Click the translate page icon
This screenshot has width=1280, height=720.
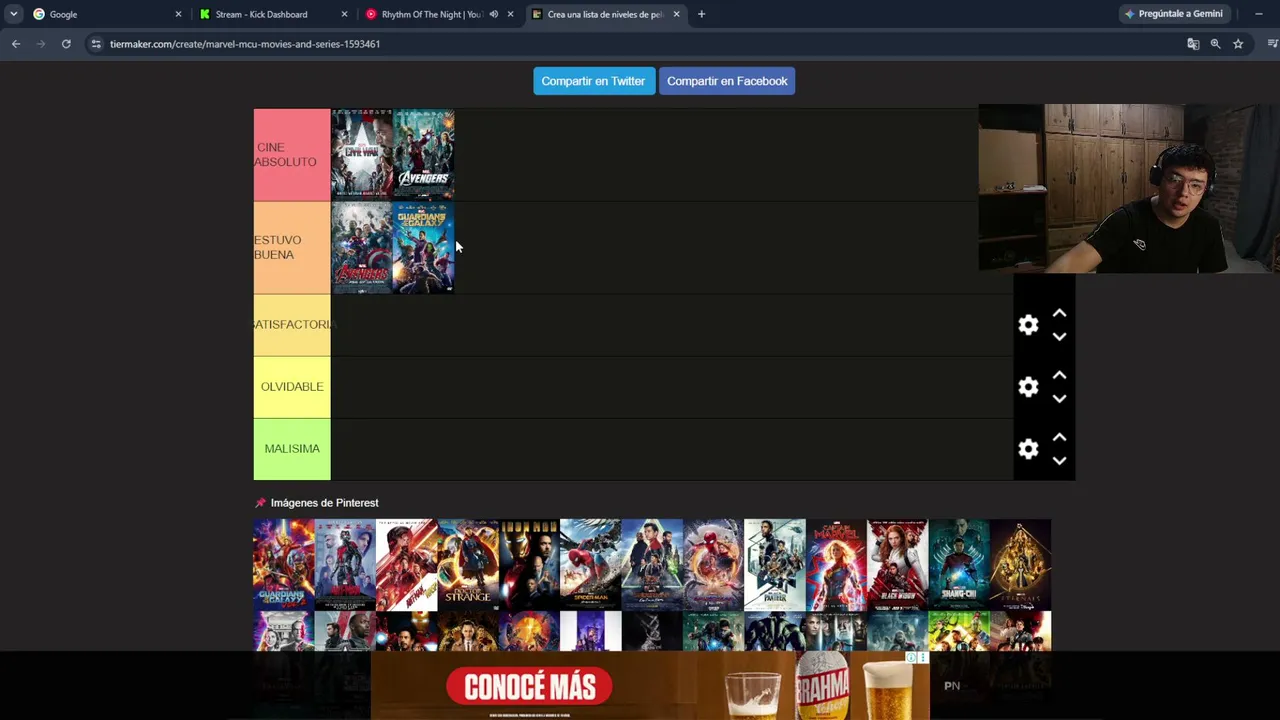(x=1193, y=44)
